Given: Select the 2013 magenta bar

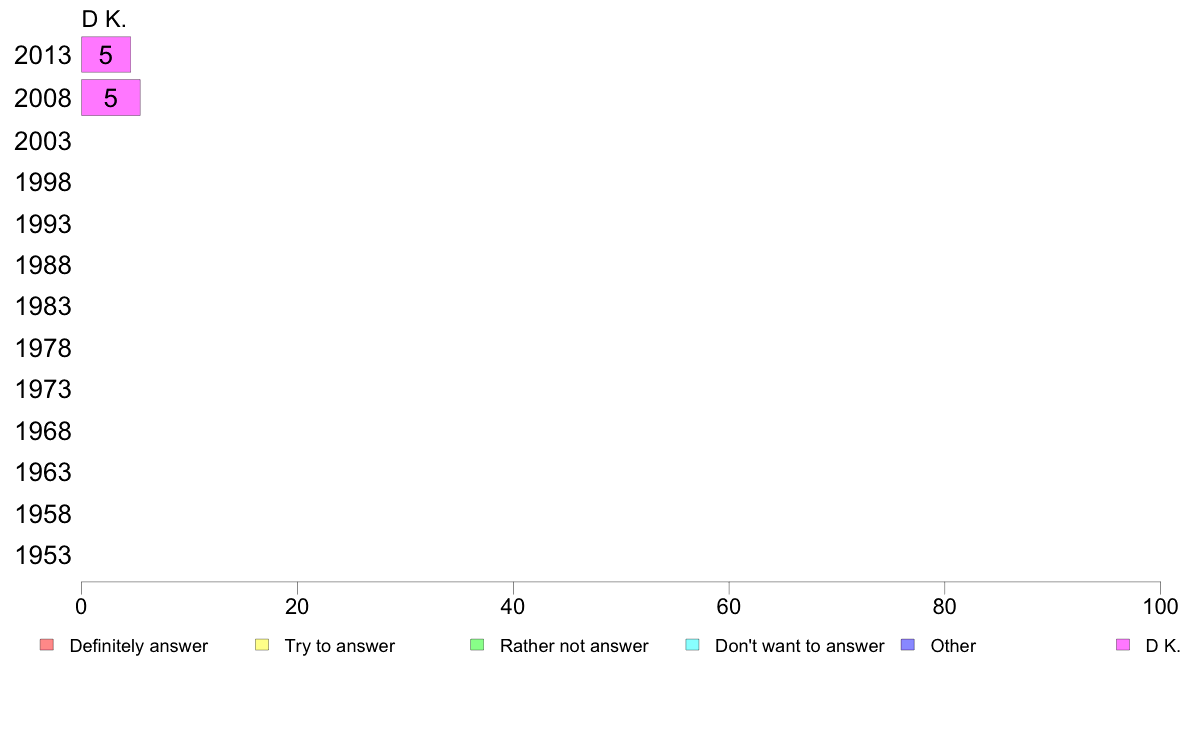Looking at the screenshot, I should point(106,55).
